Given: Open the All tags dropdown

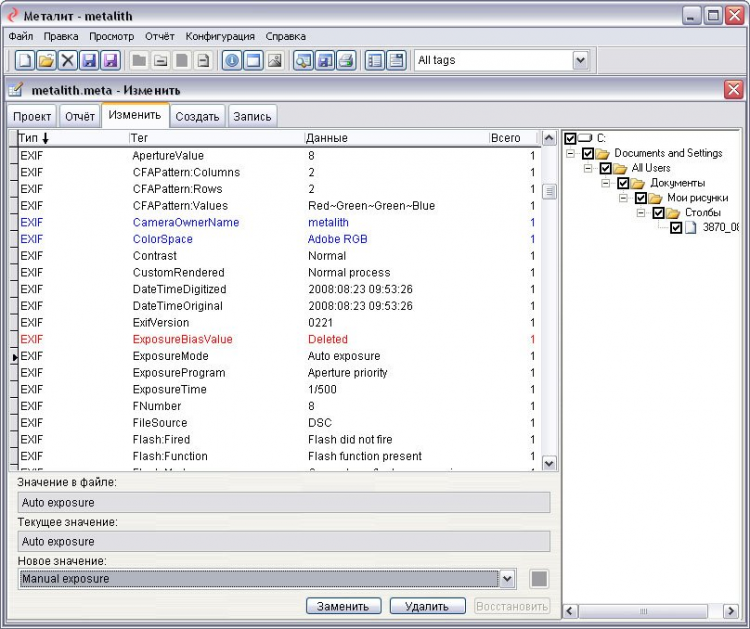Looking at the screenshot, I should click(x=580, y=61).
